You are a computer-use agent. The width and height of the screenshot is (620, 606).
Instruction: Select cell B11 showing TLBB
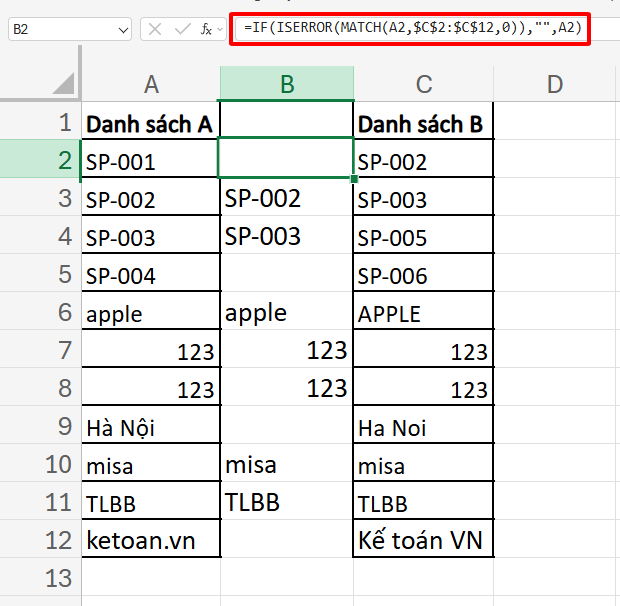tap(287, 502)
